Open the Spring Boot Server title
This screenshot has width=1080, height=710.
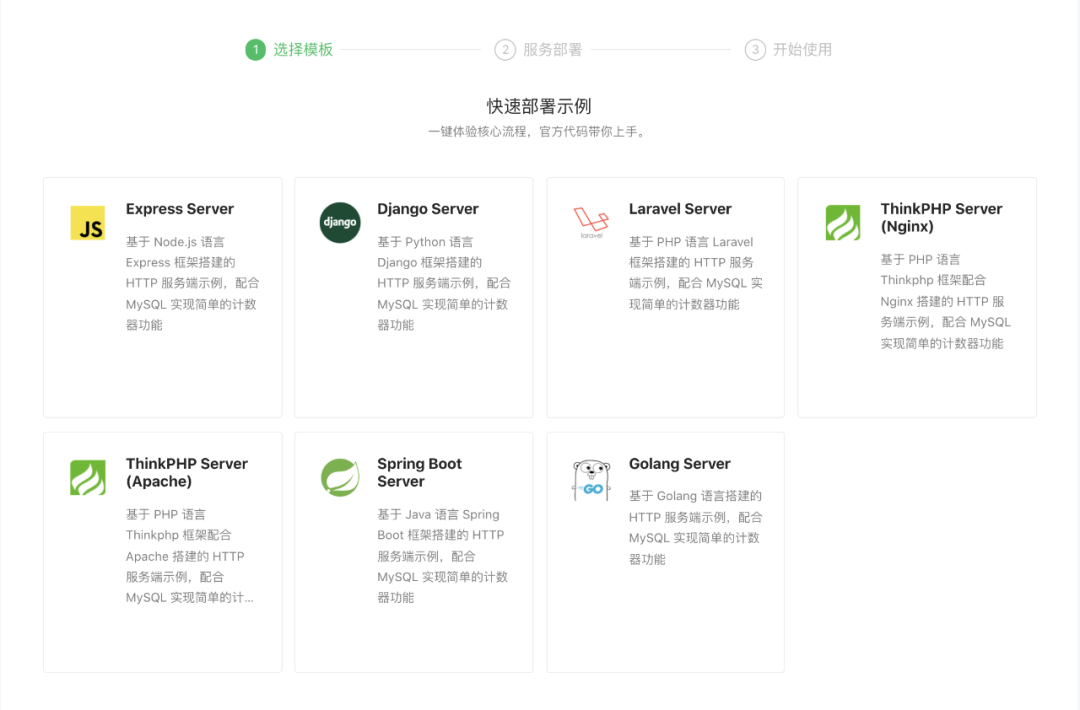419,472
